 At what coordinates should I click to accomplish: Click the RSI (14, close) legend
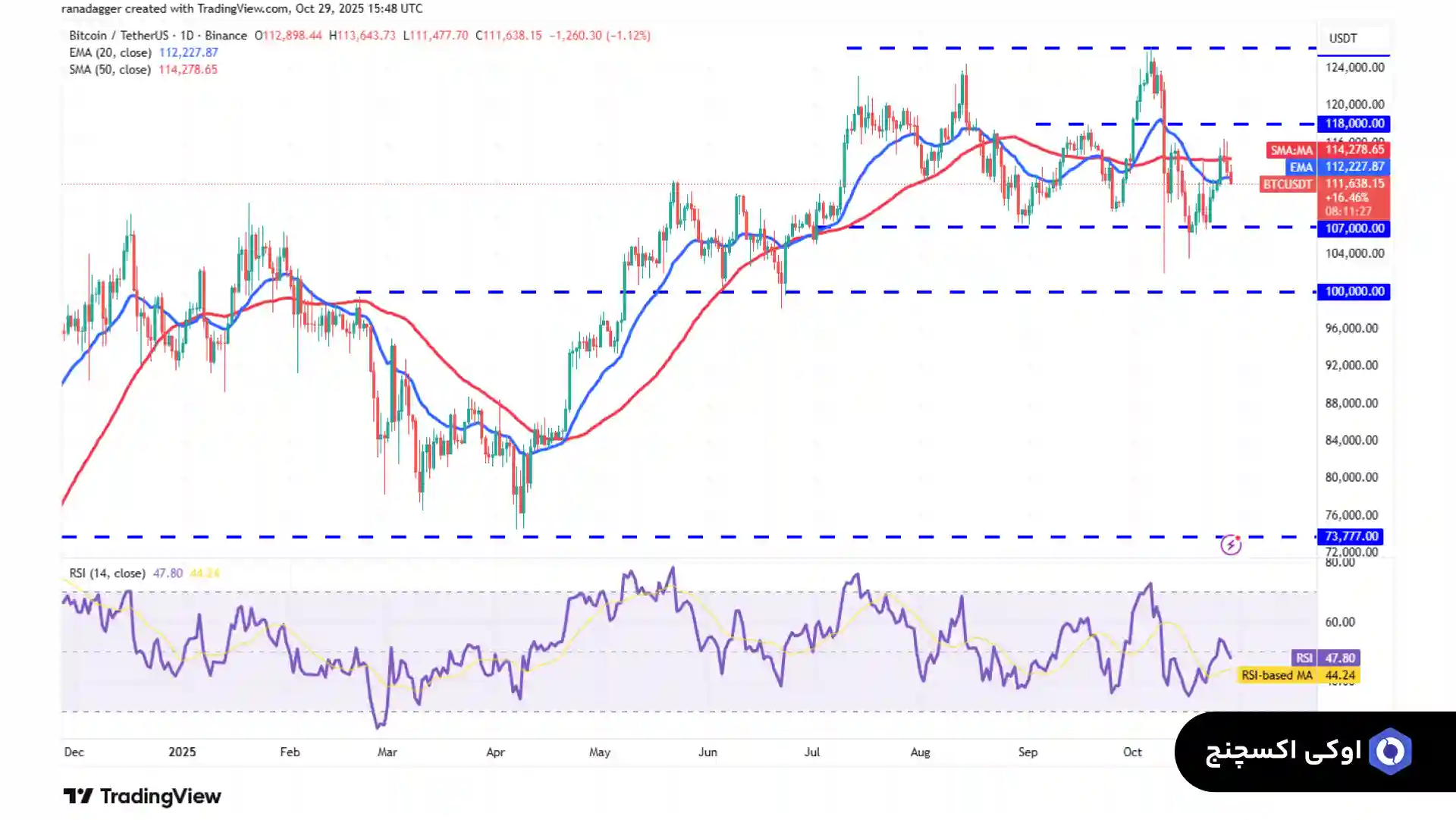point(107,573)
